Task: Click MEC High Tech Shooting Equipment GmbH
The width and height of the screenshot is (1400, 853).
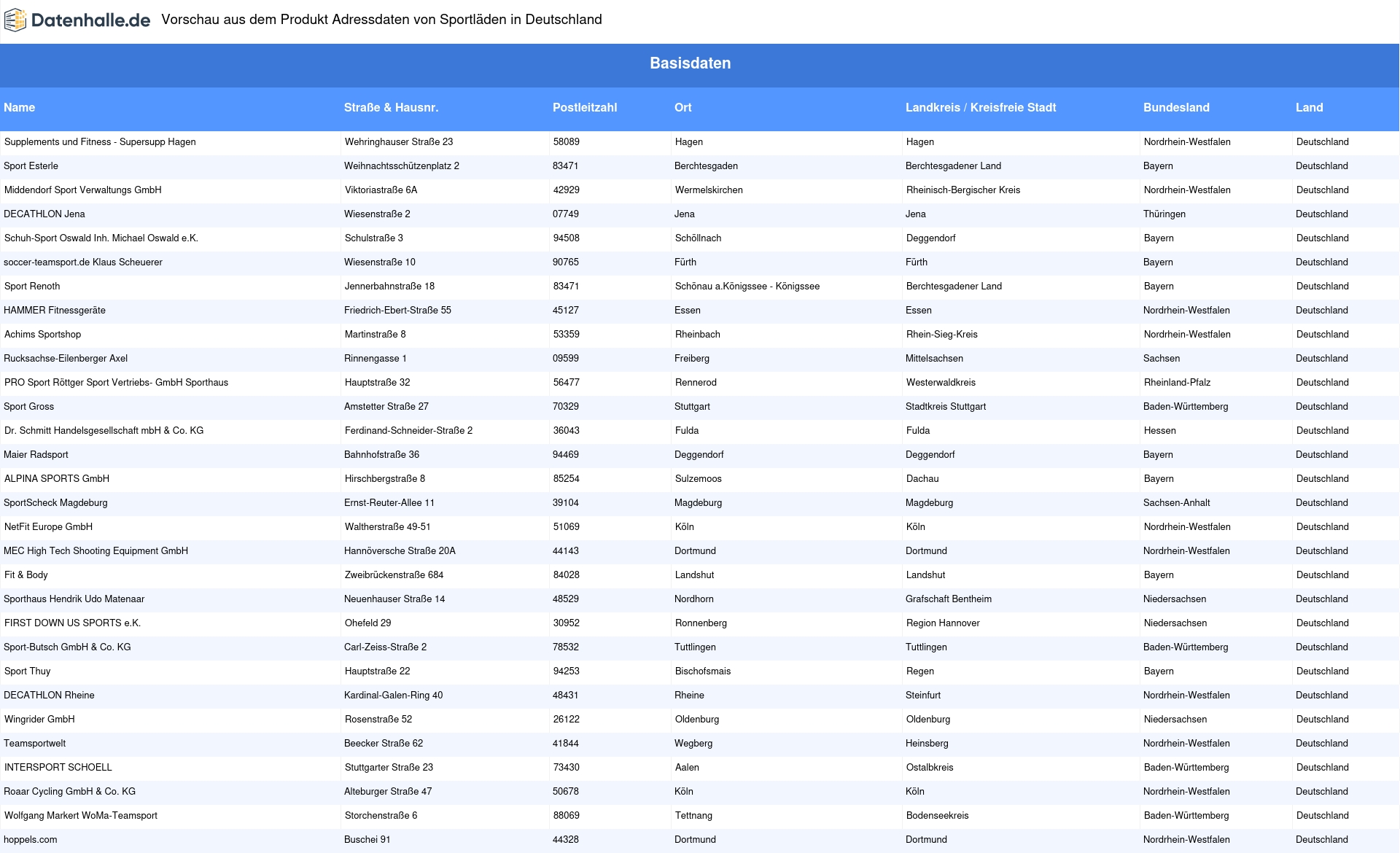Action: click(x=96, y=551)
